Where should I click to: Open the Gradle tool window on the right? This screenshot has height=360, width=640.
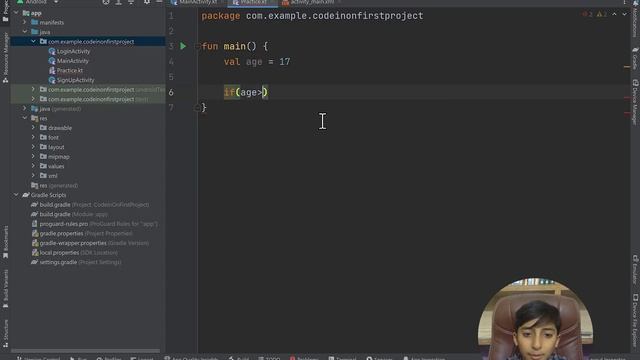point(635,58)
